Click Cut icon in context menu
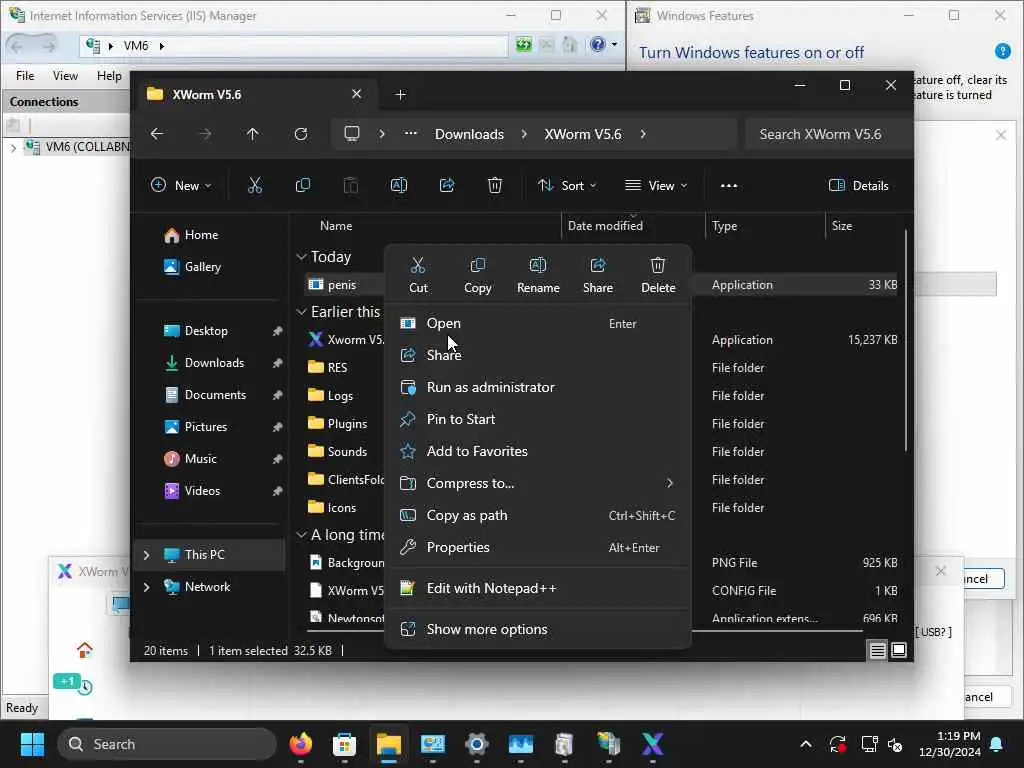The image size is (1024, 768). [x=418, y=275]
